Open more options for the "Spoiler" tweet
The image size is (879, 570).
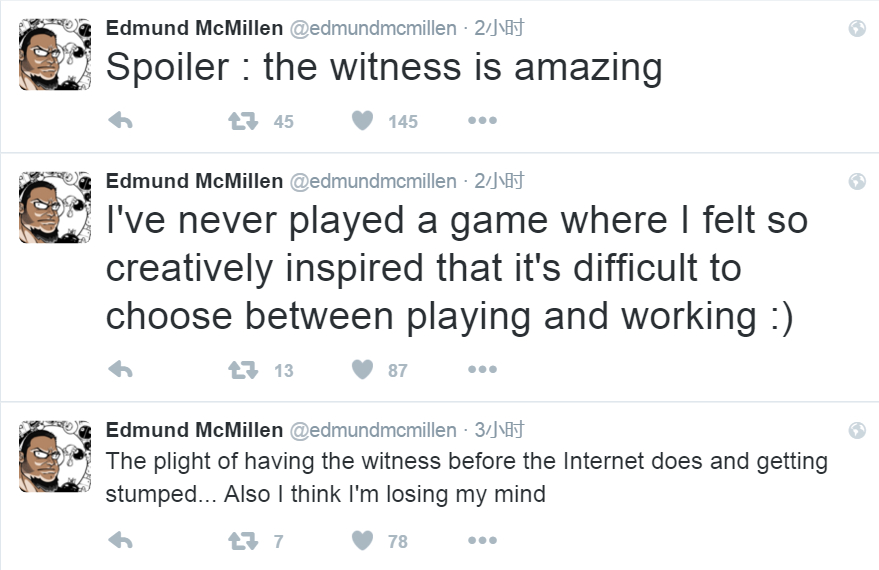tap(482, 121)
